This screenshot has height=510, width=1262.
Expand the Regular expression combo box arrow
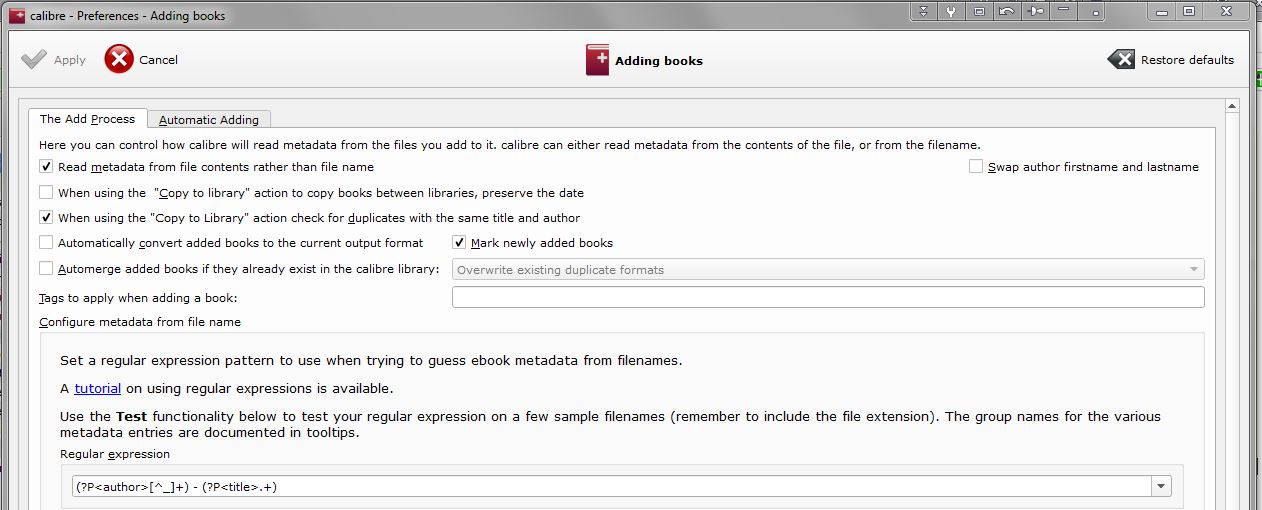pyautogui.click(x=1161, y=487)
